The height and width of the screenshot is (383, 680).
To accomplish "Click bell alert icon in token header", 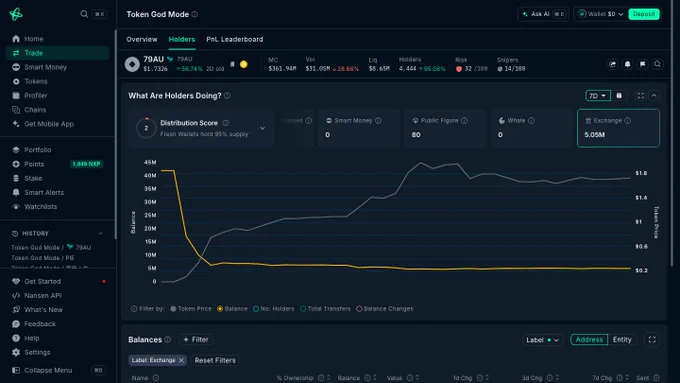I will click(628, 64).
